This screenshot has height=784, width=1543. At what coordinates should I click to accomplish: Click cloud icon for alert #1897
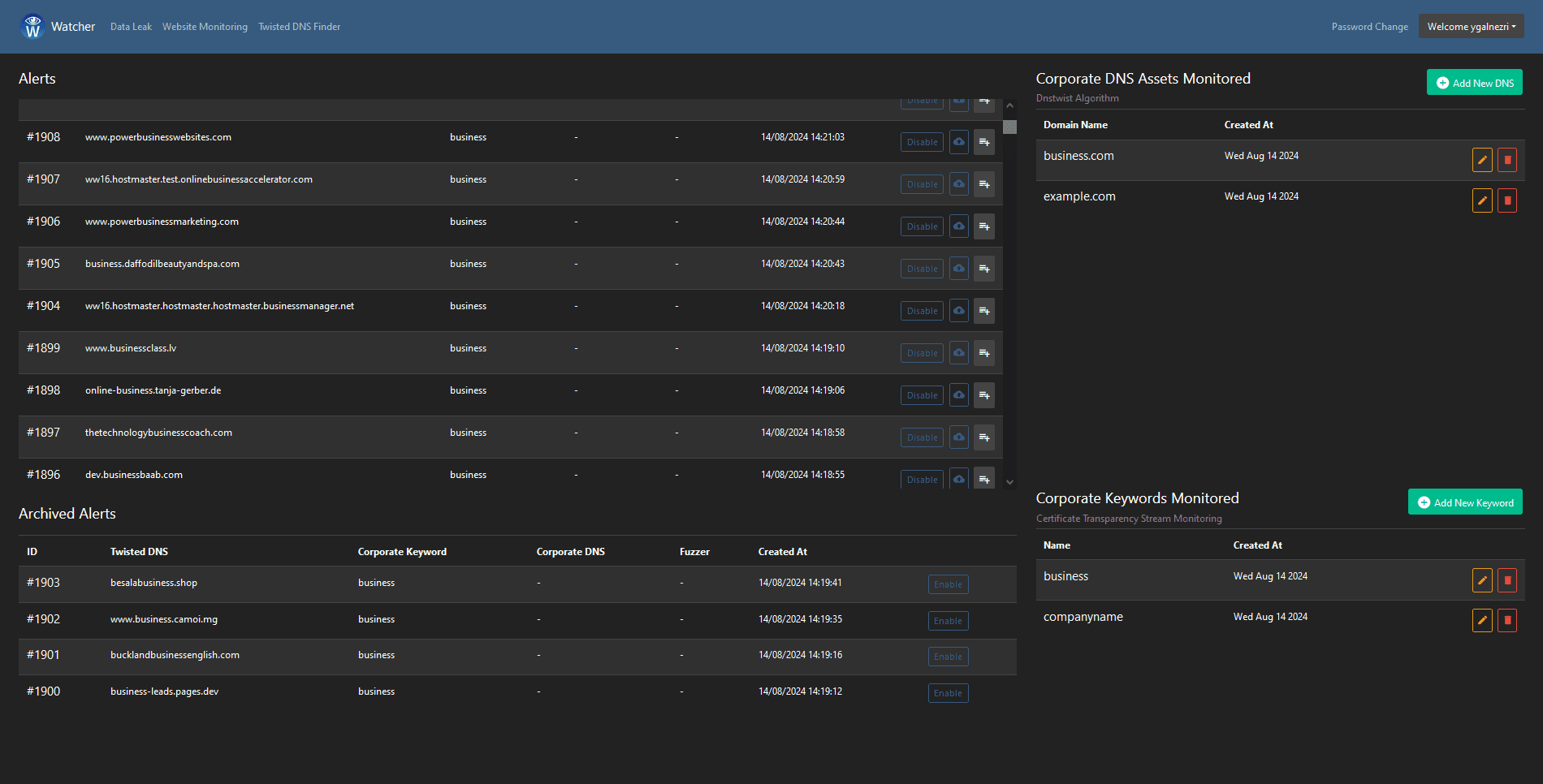(959, 437)
